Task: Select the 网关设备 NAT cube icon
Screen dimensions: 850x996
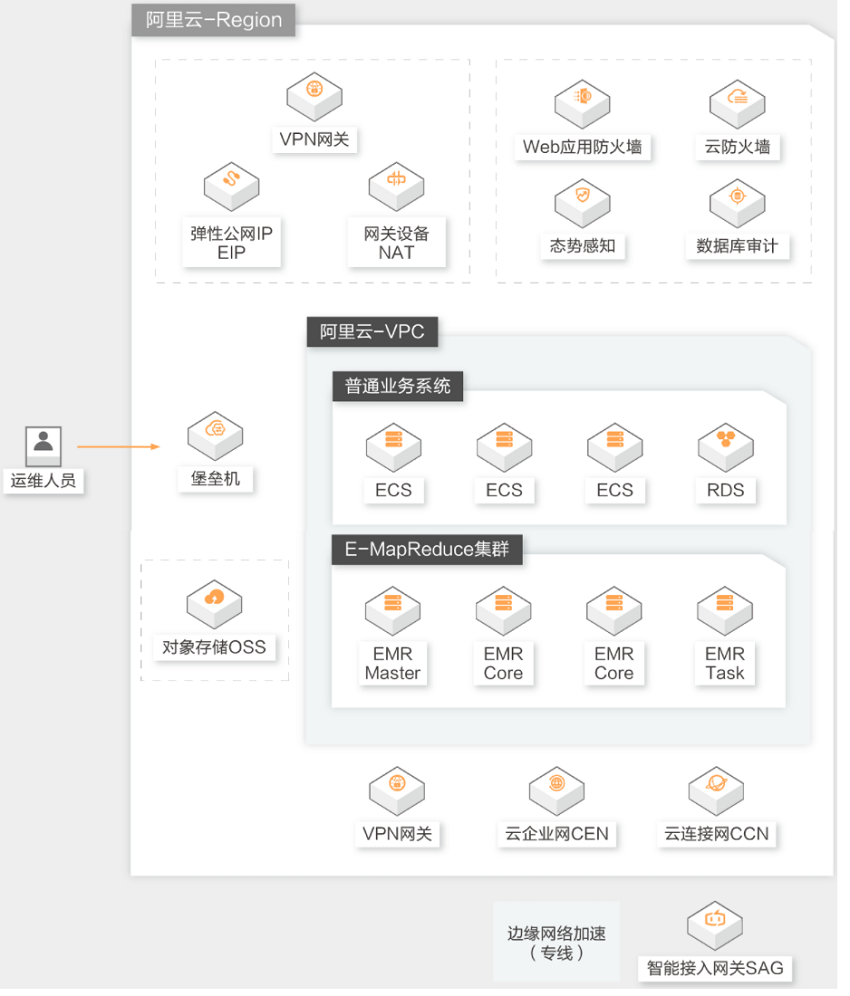Action: click(x=396, y=186)
